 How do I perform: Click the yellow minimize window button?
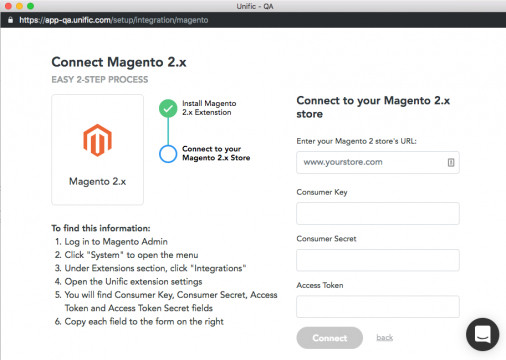pos(19,6)
